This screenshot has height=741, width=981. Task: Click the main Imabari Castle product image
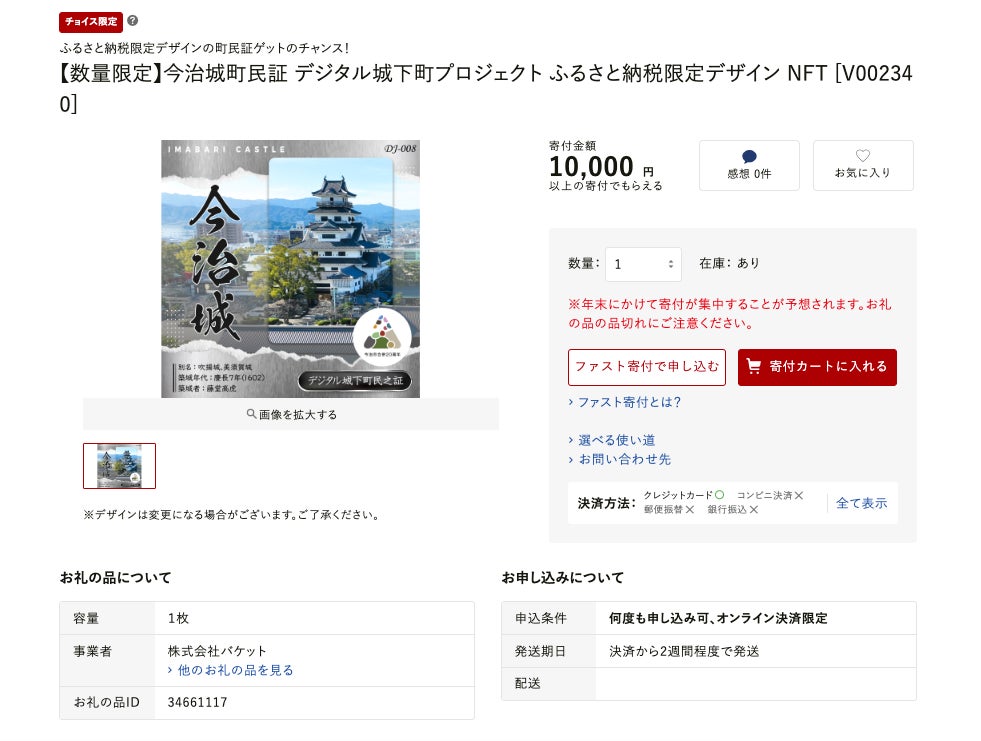coord(290,268)
